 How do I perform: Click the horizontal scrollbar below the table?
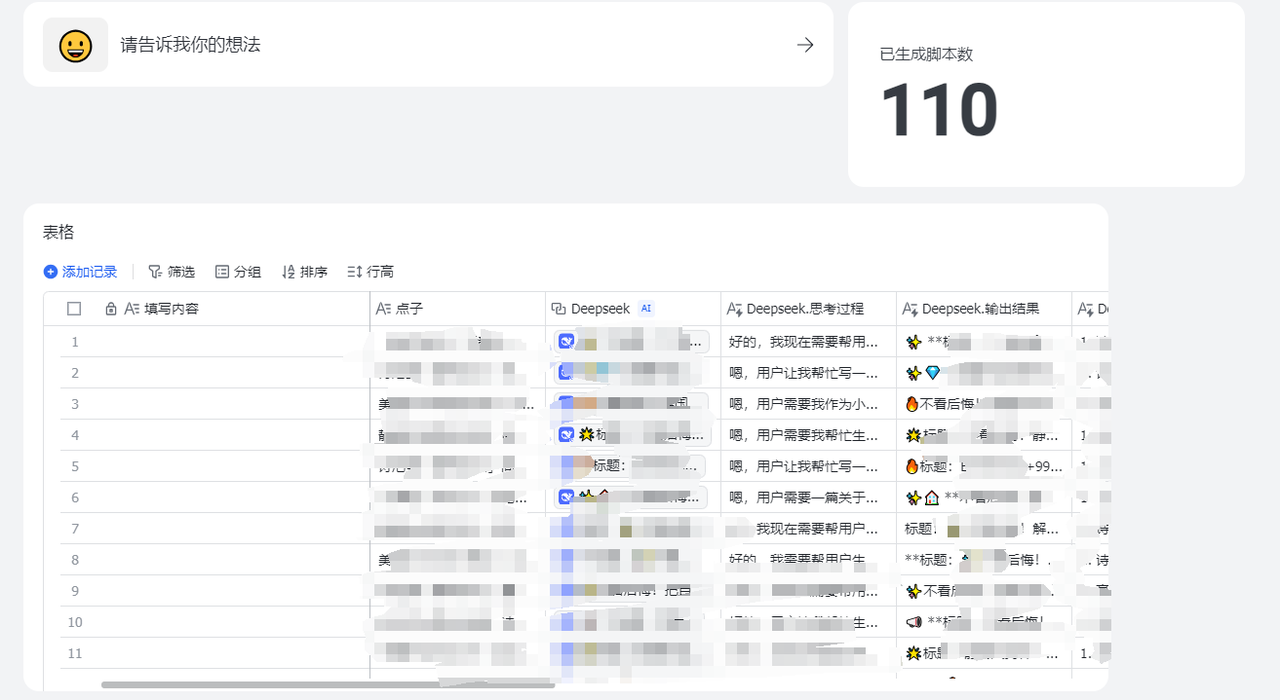tap(328, 685)
